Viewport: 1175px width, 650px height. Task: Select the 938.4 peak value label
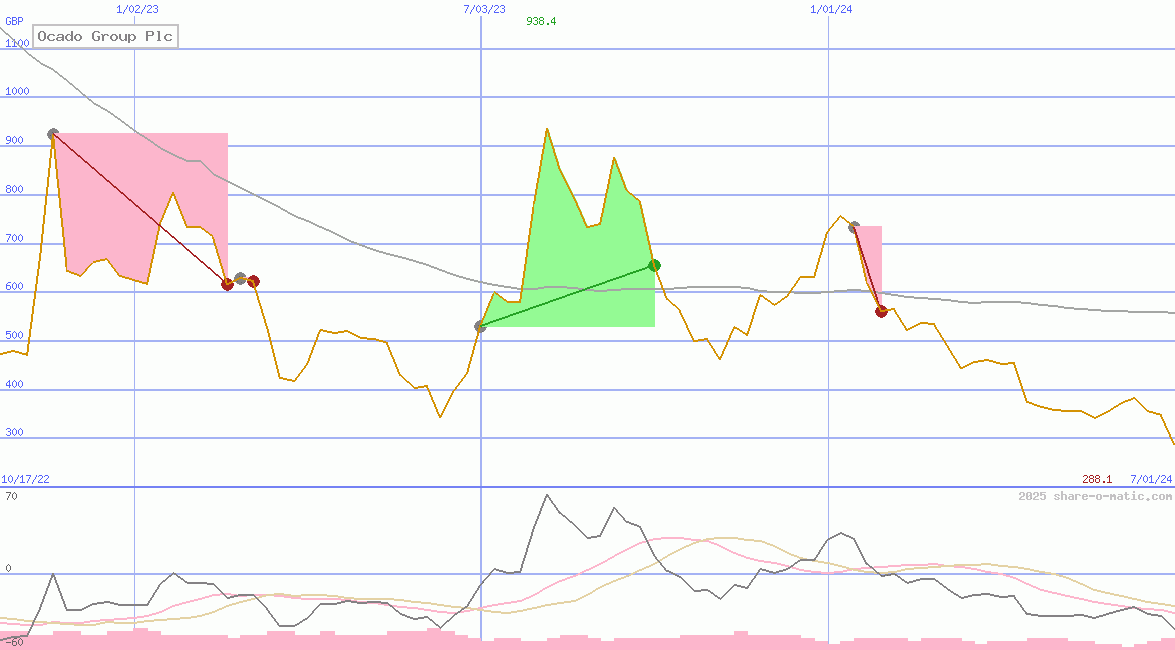click(x=541, y=21)
